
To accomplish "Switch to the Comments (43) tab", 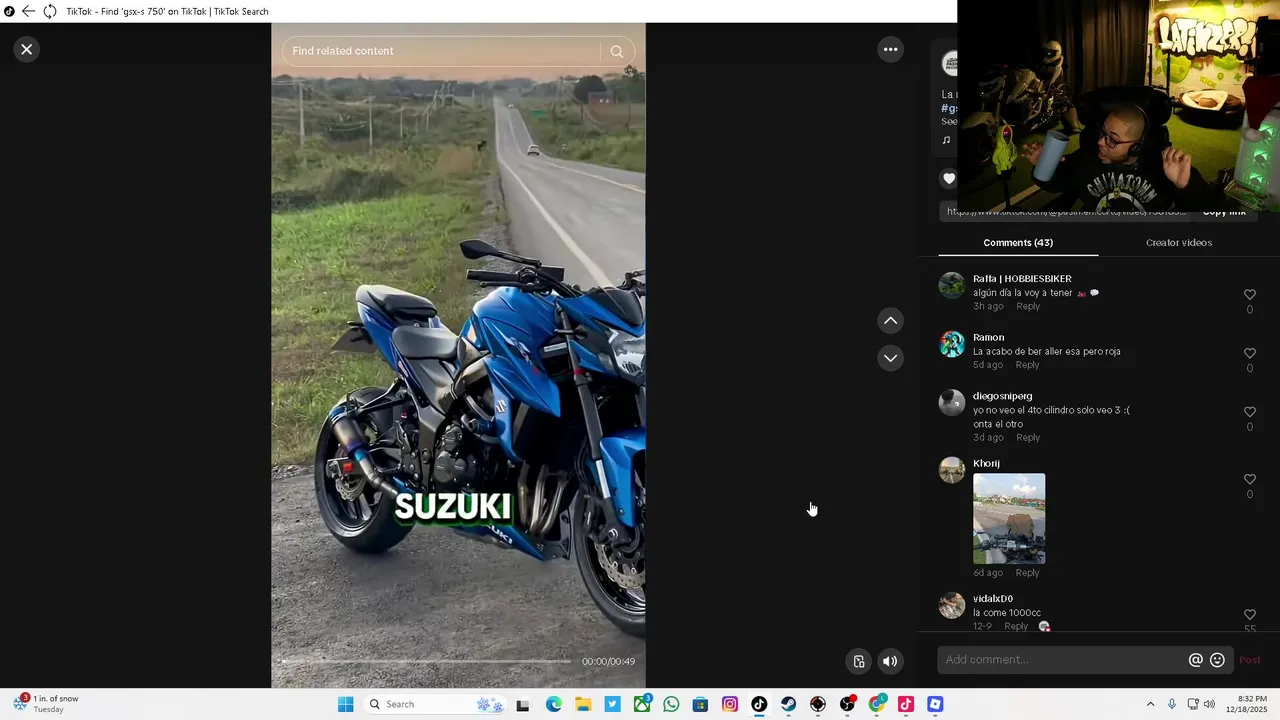I will tap(1018, 242).
